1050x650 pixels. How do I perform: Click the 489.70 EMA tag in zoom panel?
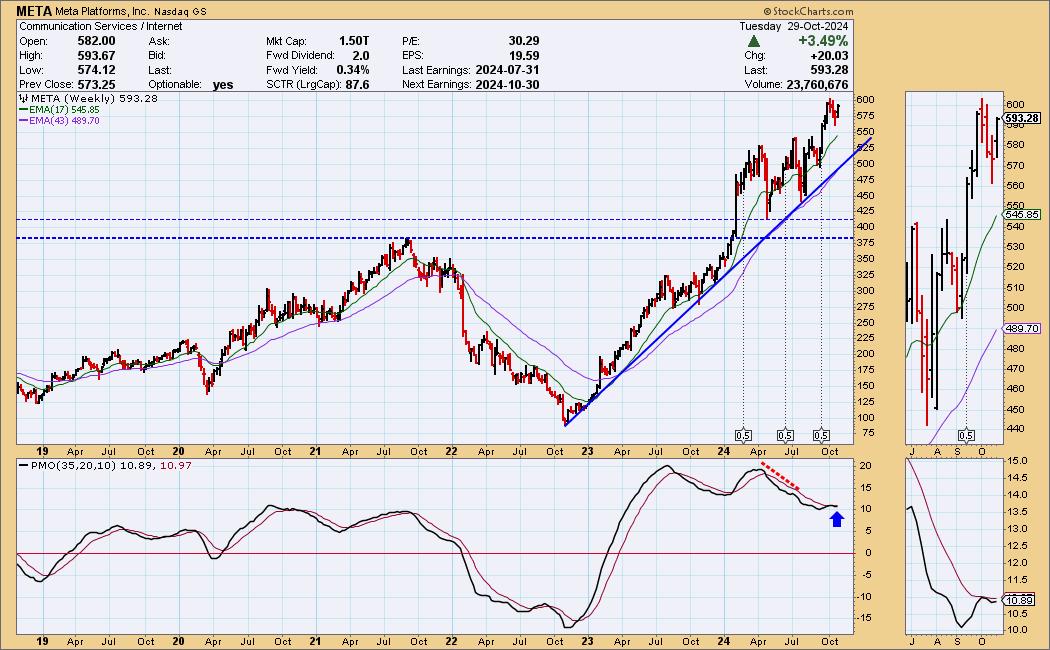coord(1023,329)
